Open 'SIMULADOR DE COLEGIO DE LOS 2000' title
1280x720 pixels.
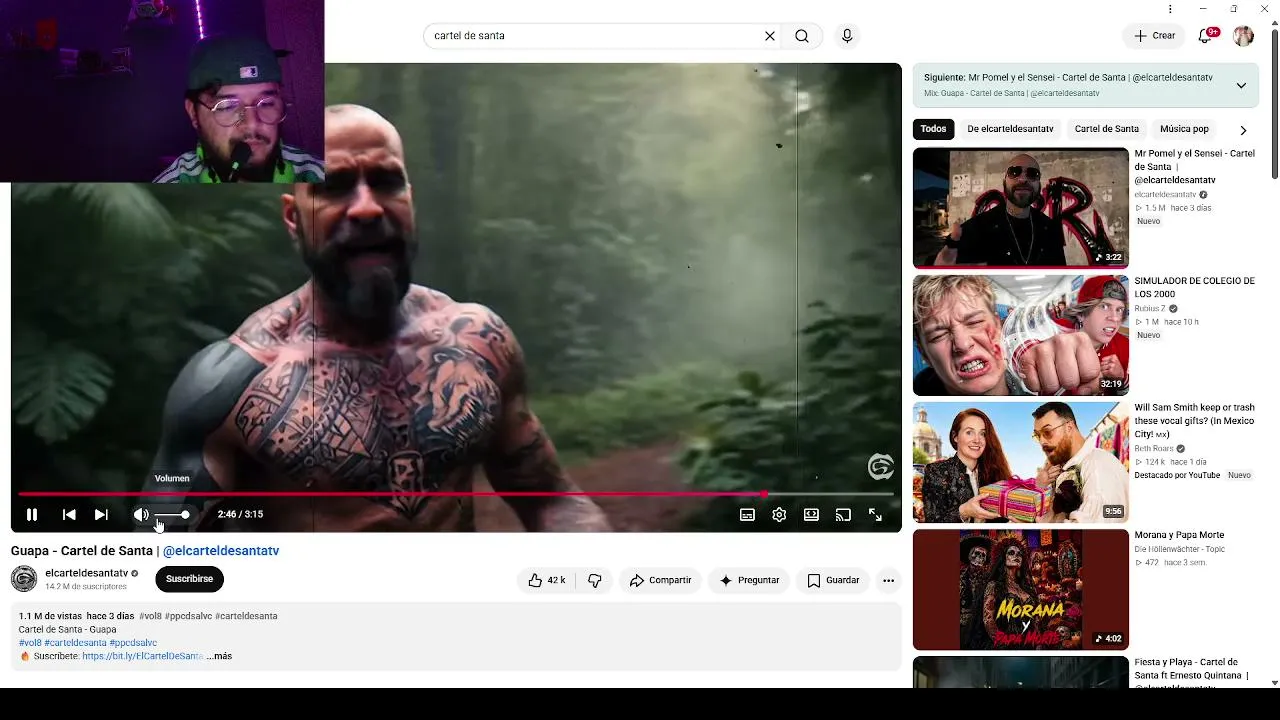1194,288
